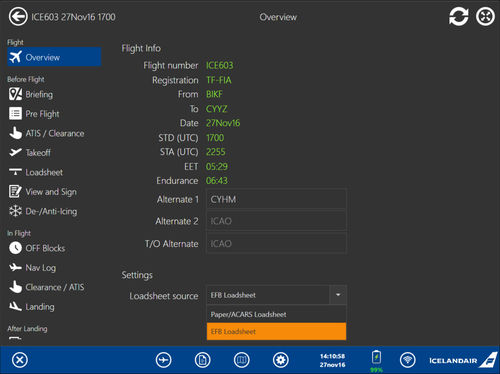Image resolution: width=500 pixels, height=374 pixels.
Task: Open View and Sign page
Action: click(x=43, y=192)
